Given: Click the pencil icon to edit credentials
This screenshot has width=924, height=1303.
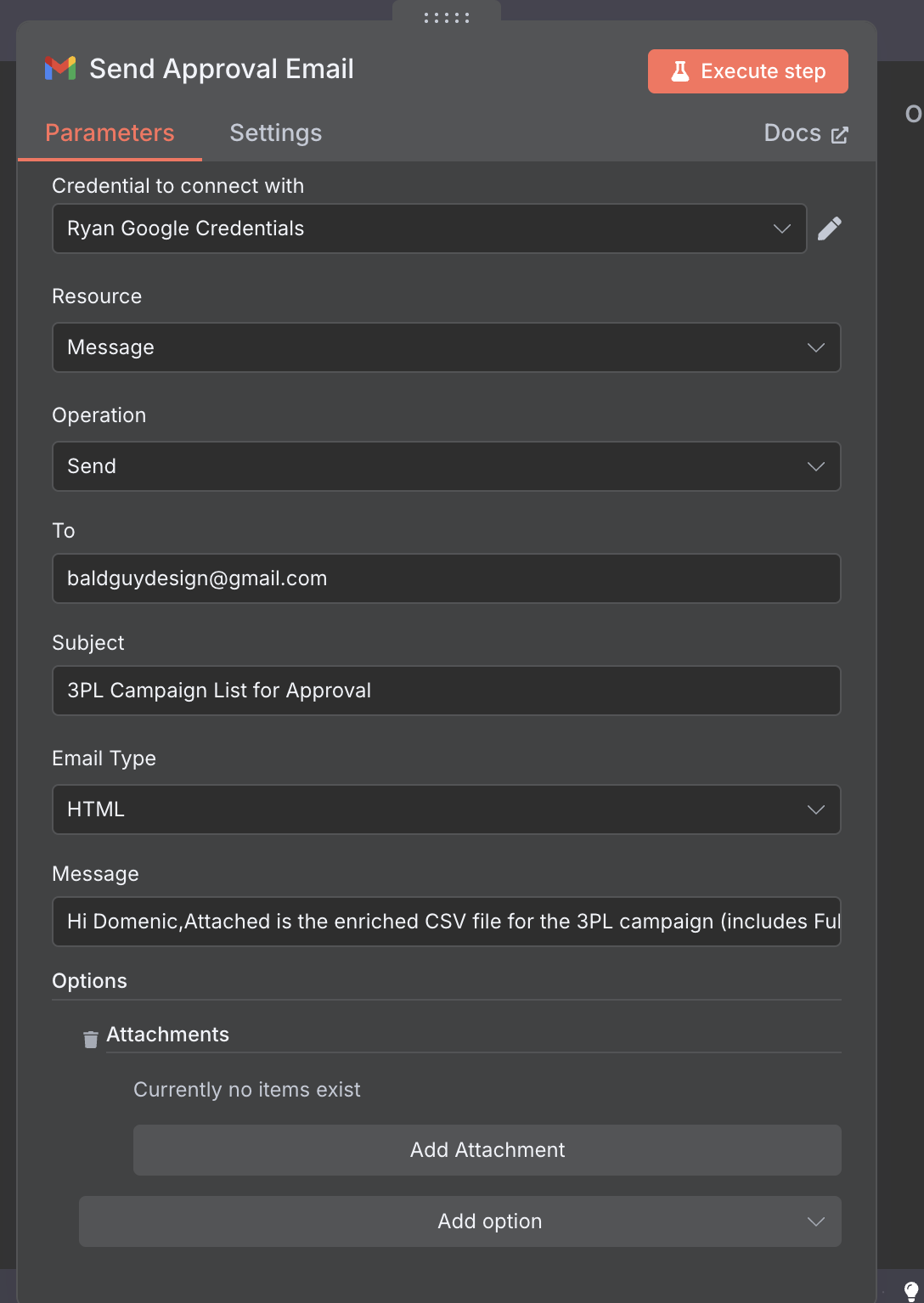Looking at the screenshot, I should (x=830, y=228).
